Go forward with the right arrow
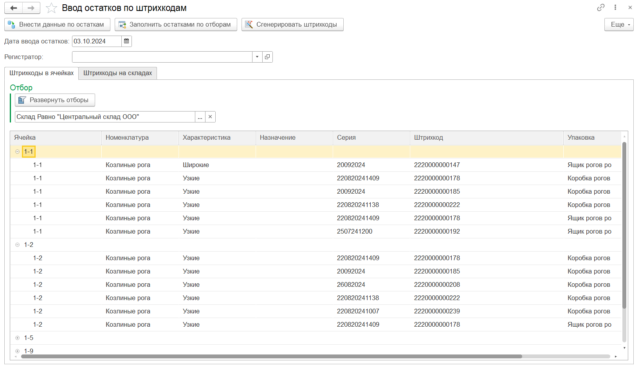Image resolution: width=640 pixels, height=367 pixels. point(31,8)
